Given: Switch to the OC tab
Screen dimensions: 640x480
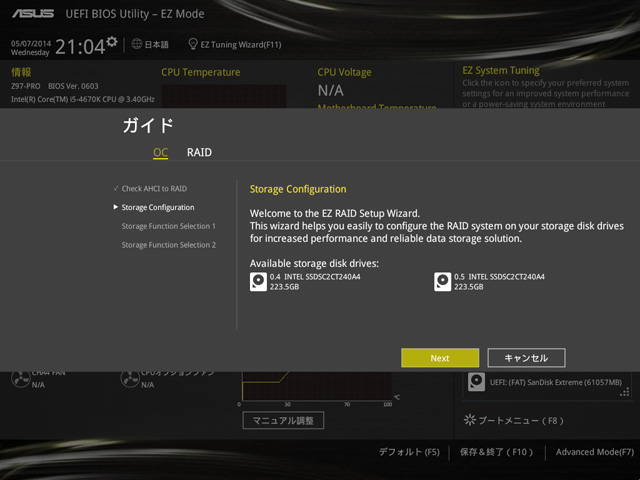Looking at the screenshot, I should coord(160,153).
